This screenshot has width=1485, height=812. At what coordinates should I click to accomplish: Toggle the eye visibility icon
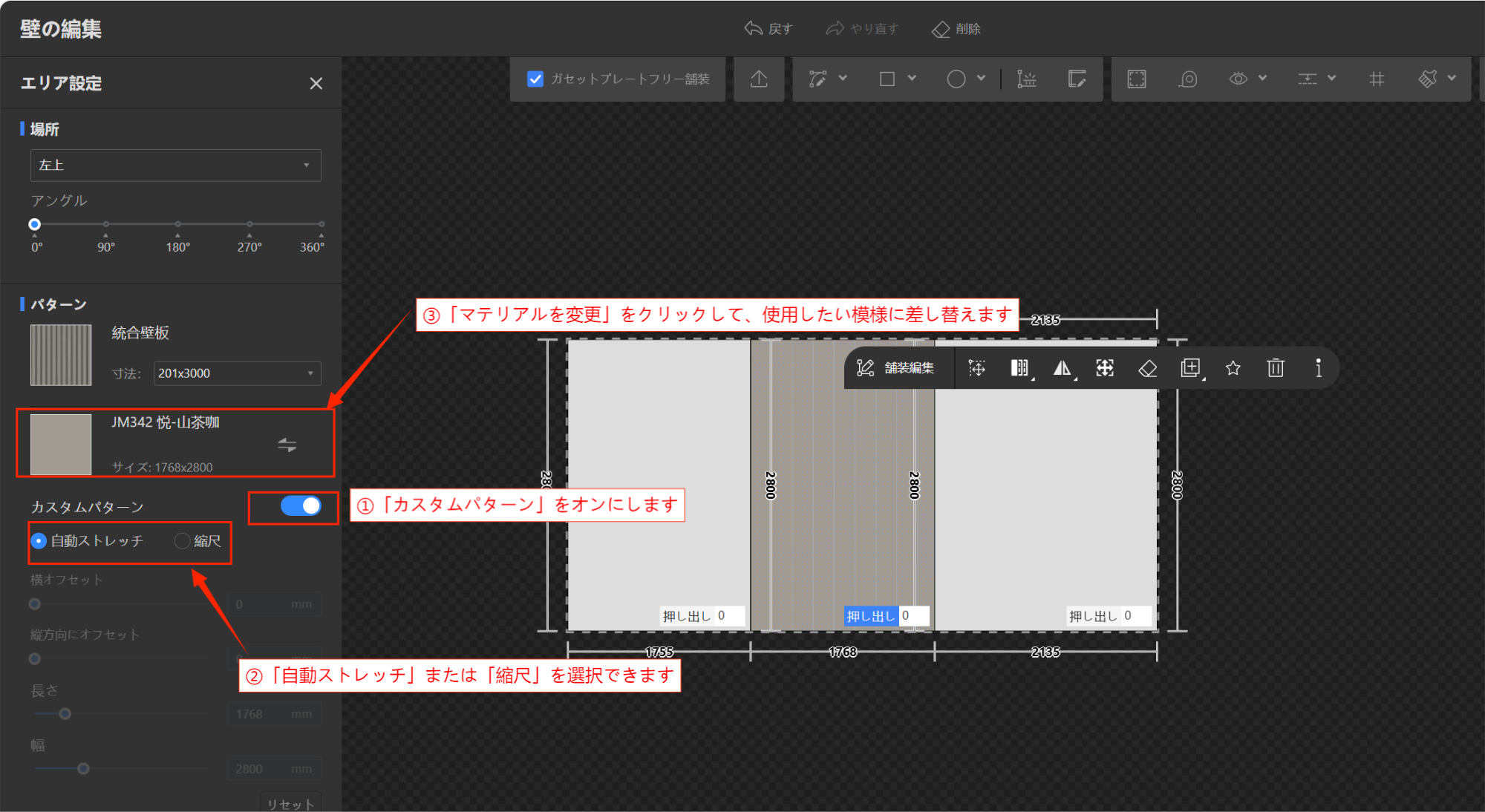point(1238,79)
